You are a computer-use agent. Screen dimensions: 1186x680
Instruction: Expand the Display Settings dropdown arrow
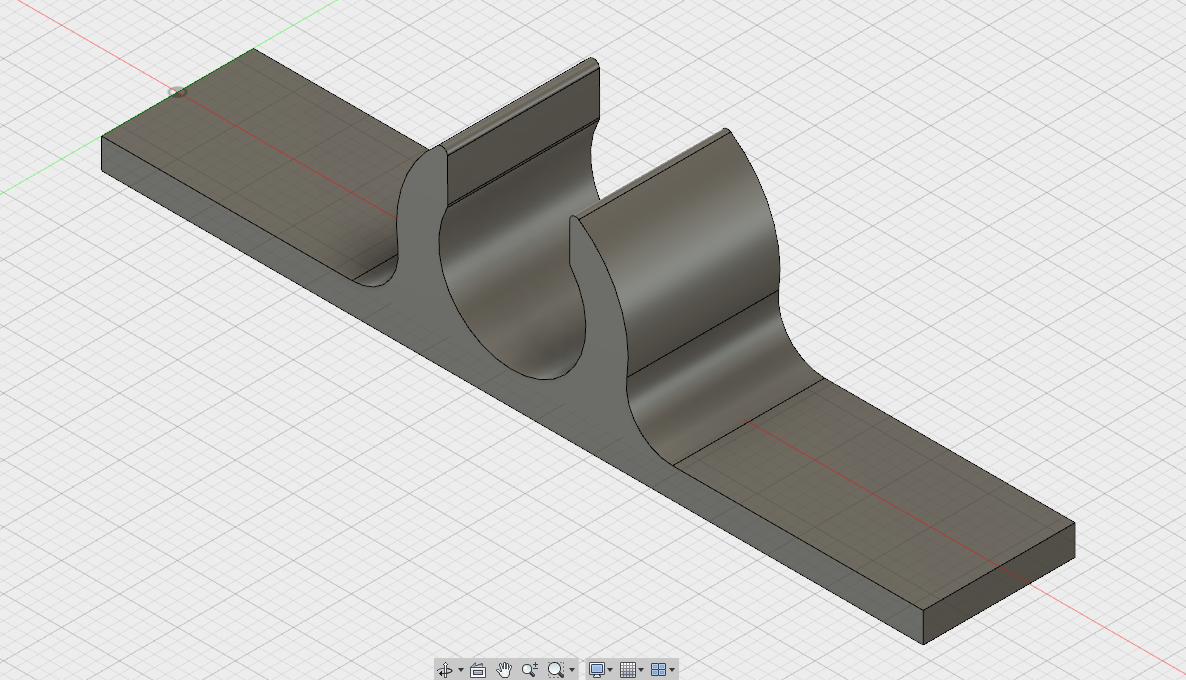pos(610,669)
